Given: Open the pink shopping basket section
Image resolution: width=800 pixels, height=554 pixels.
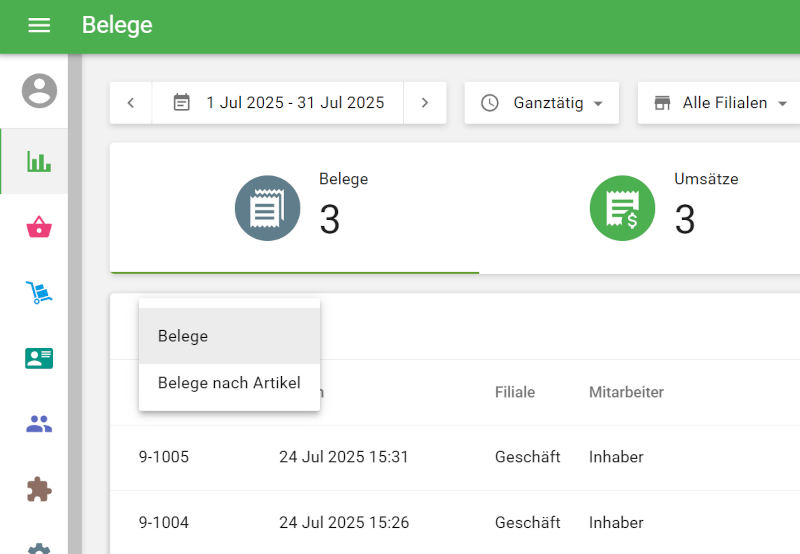Looking at the screenshot, I should 39,228.
